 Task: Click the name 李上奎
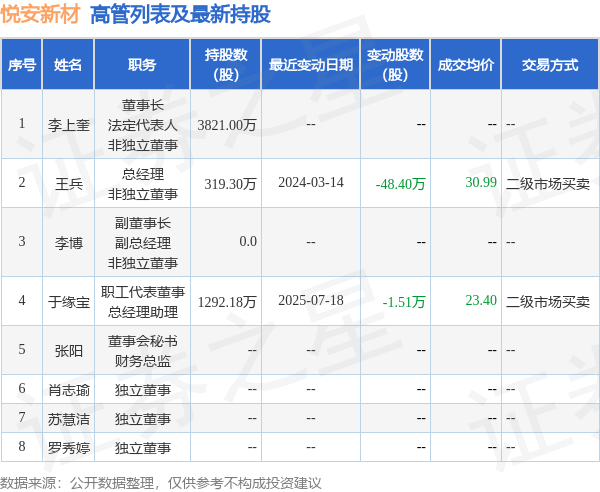pyautogui.click(x=68, y=125)
